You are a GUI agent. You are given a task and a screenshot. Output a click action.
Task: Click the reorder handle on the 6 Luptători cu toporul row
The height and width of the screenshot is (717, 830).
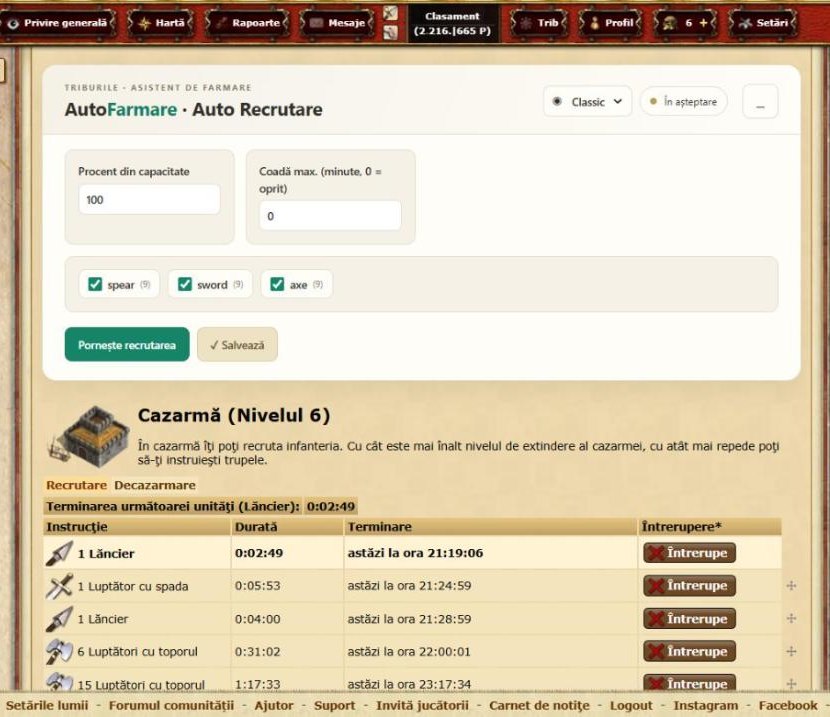[791, 651]
